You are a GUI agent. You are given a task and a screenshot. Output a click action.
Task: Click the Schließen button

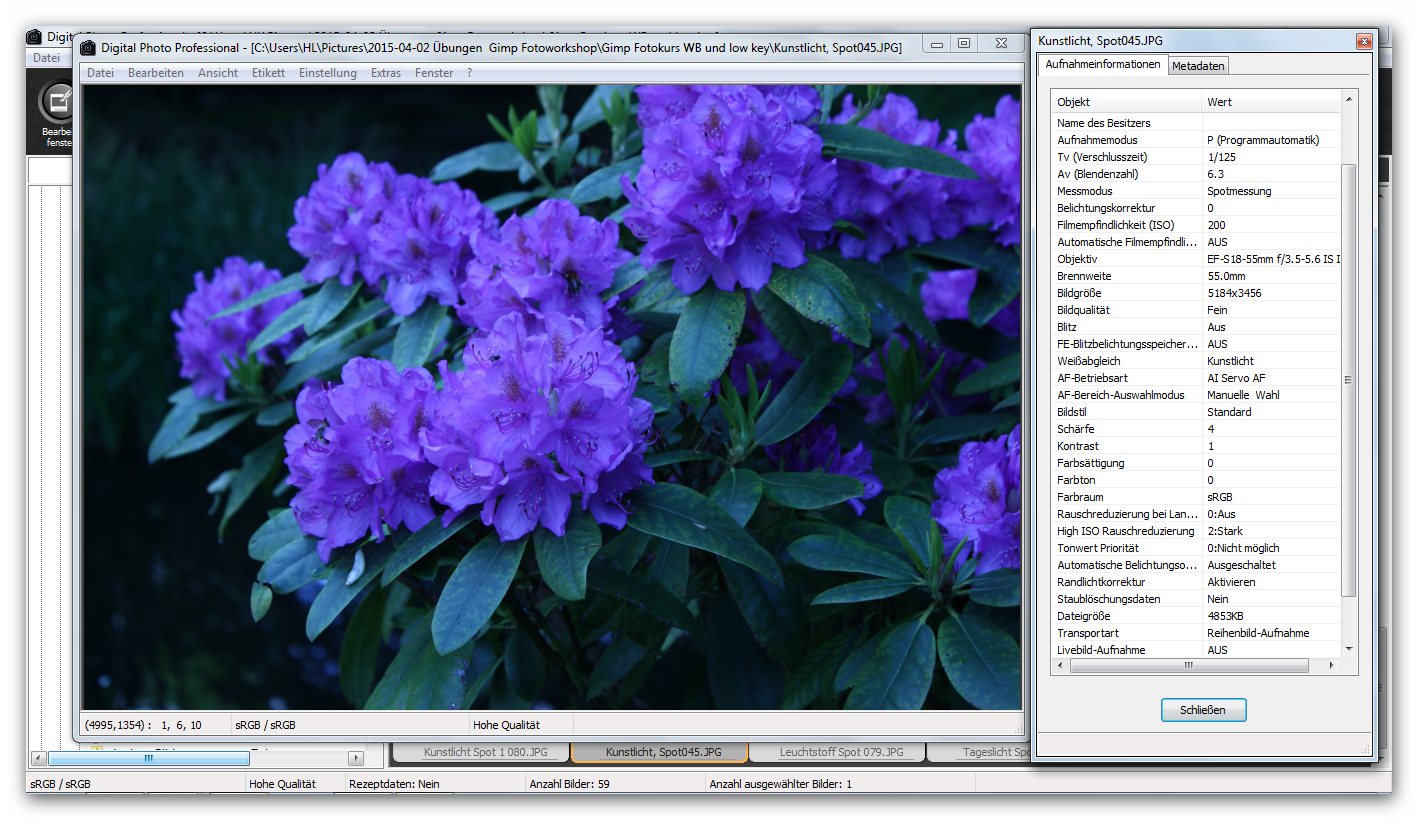[1204, 710]
